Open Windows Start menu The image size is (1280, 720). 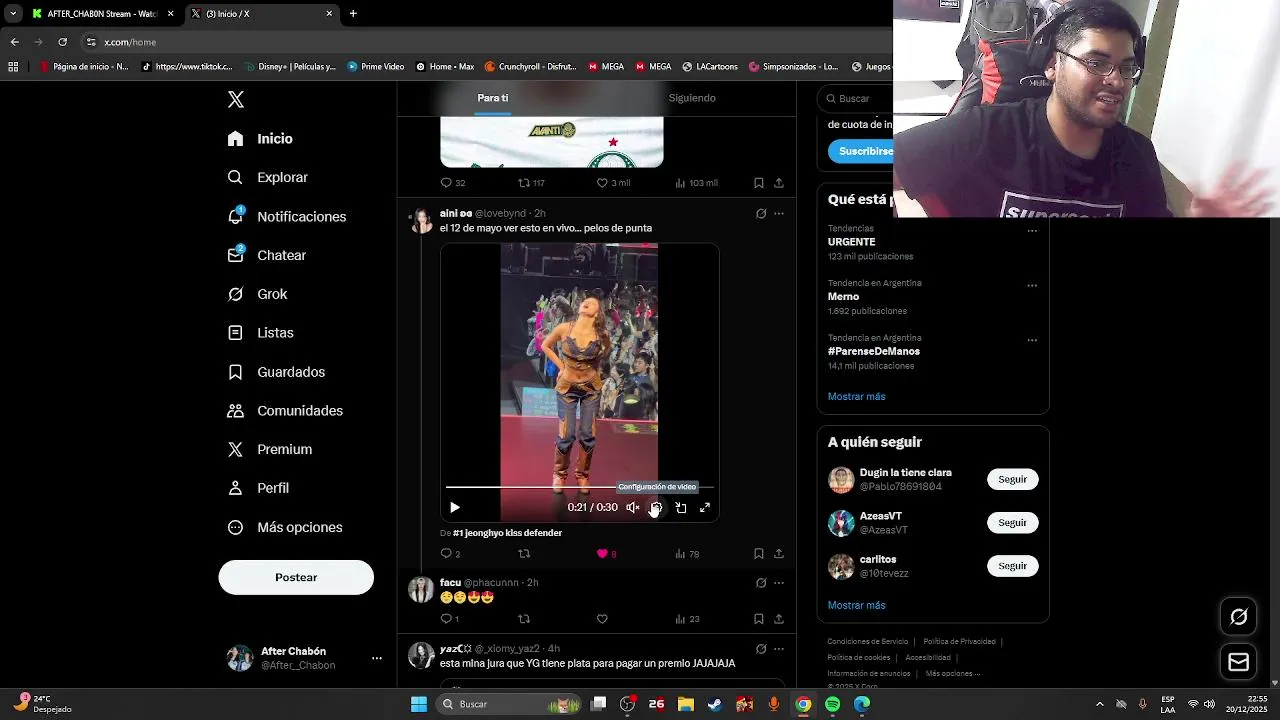tap(419, 704)
